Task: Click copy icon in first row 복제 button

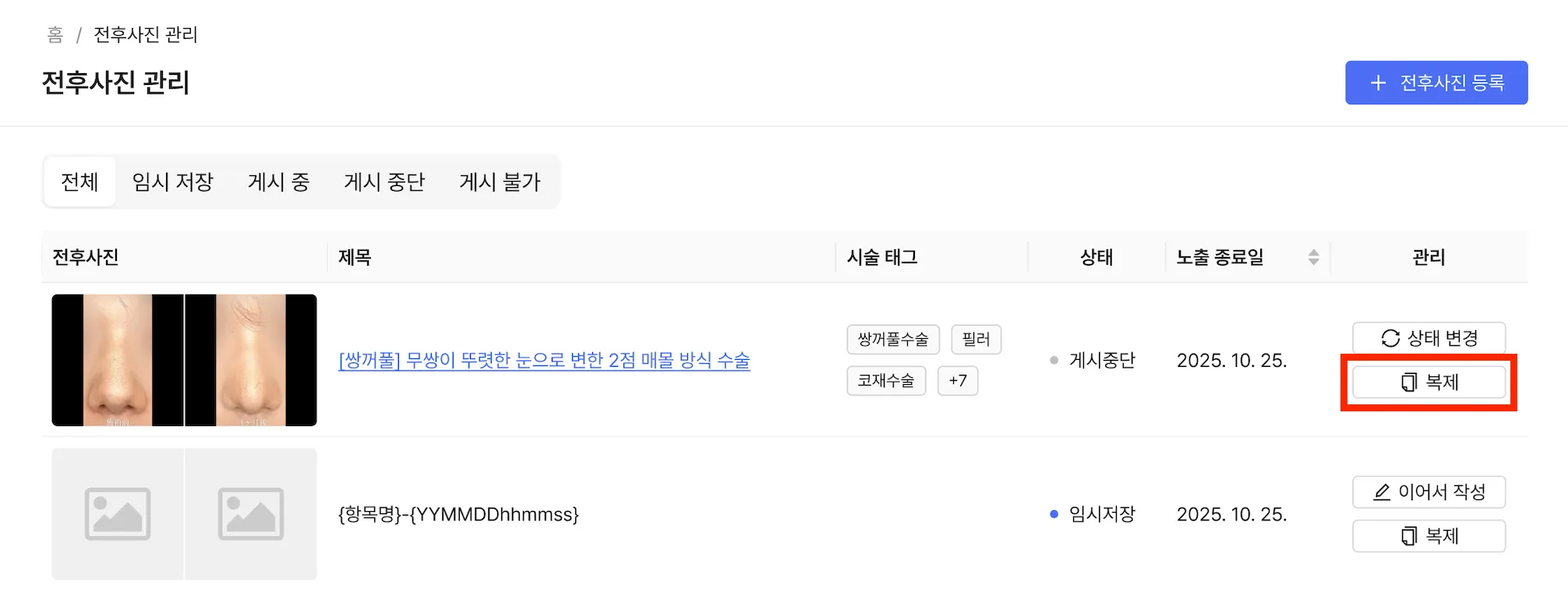Action: pos(1409,382)
